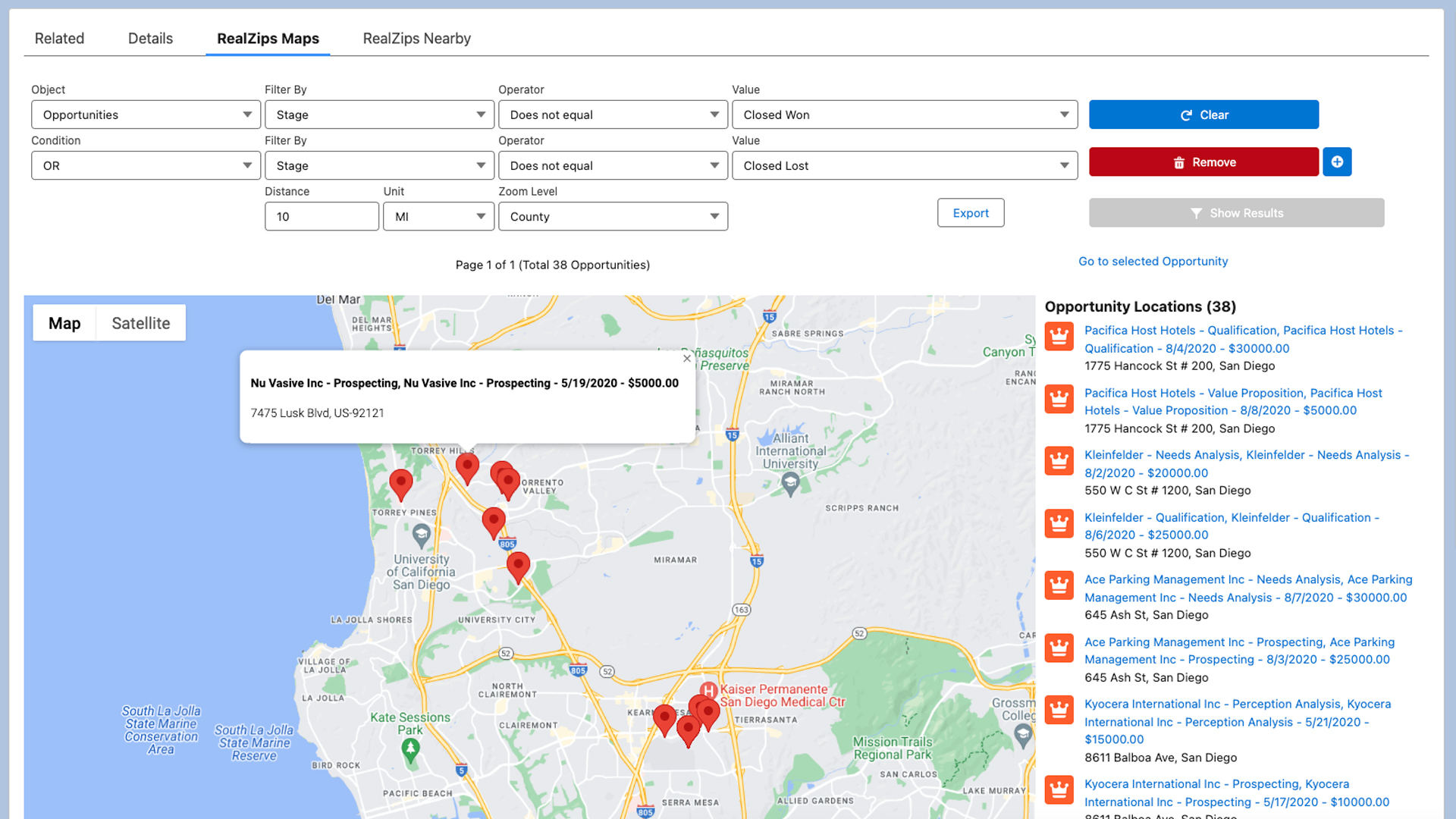Edit the Distance input field showing 10

(x=321, y=216)
